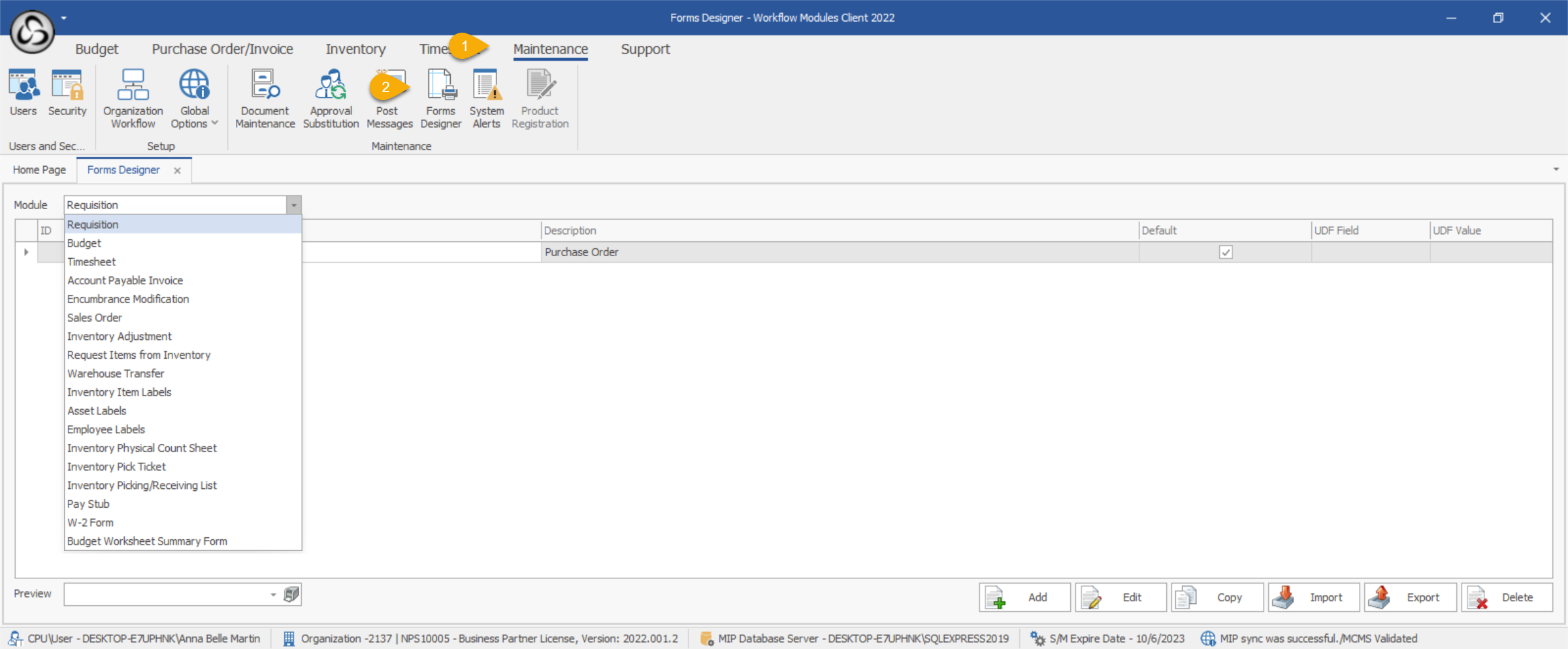
Task: Open the Users icon in ribbon
Action: click(x=24, y=93)
